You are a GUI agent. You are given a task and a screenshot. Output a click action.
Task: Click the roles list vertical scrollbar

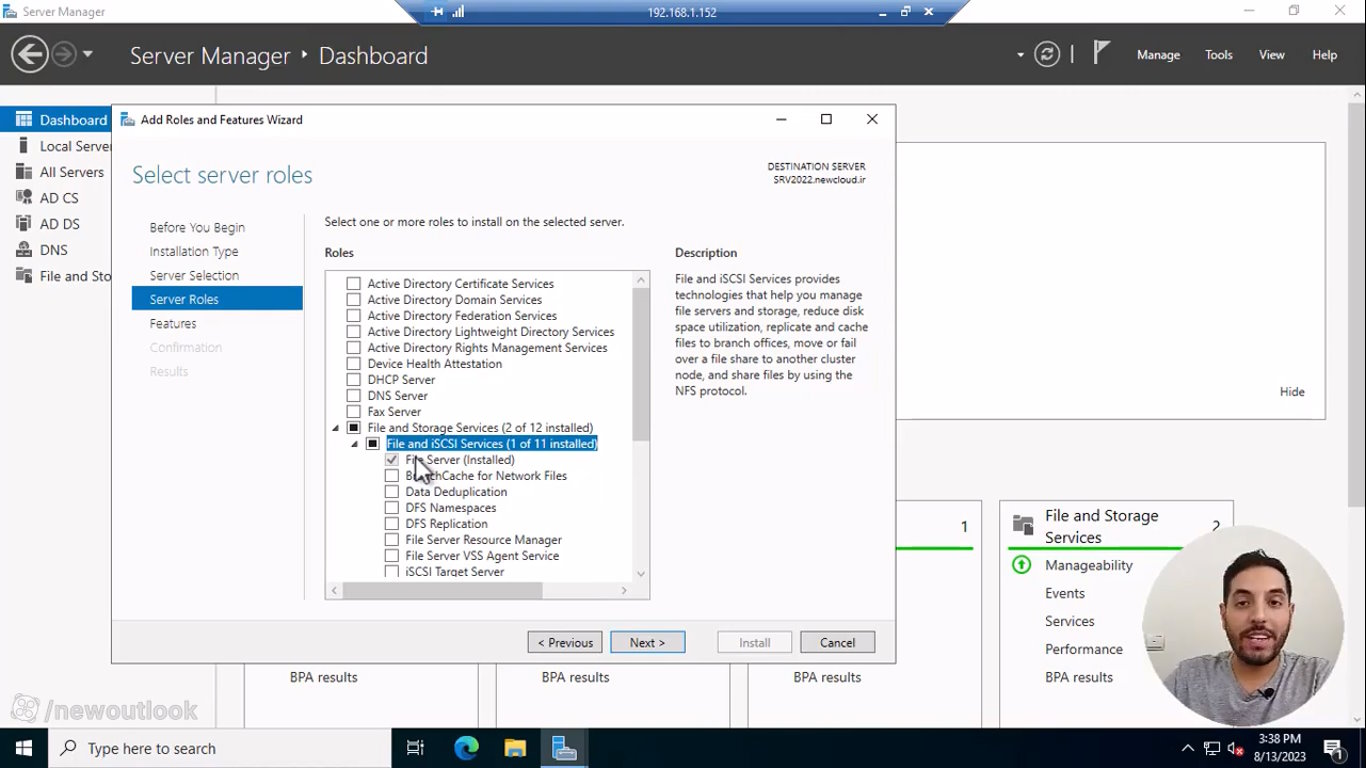point(641,364)
